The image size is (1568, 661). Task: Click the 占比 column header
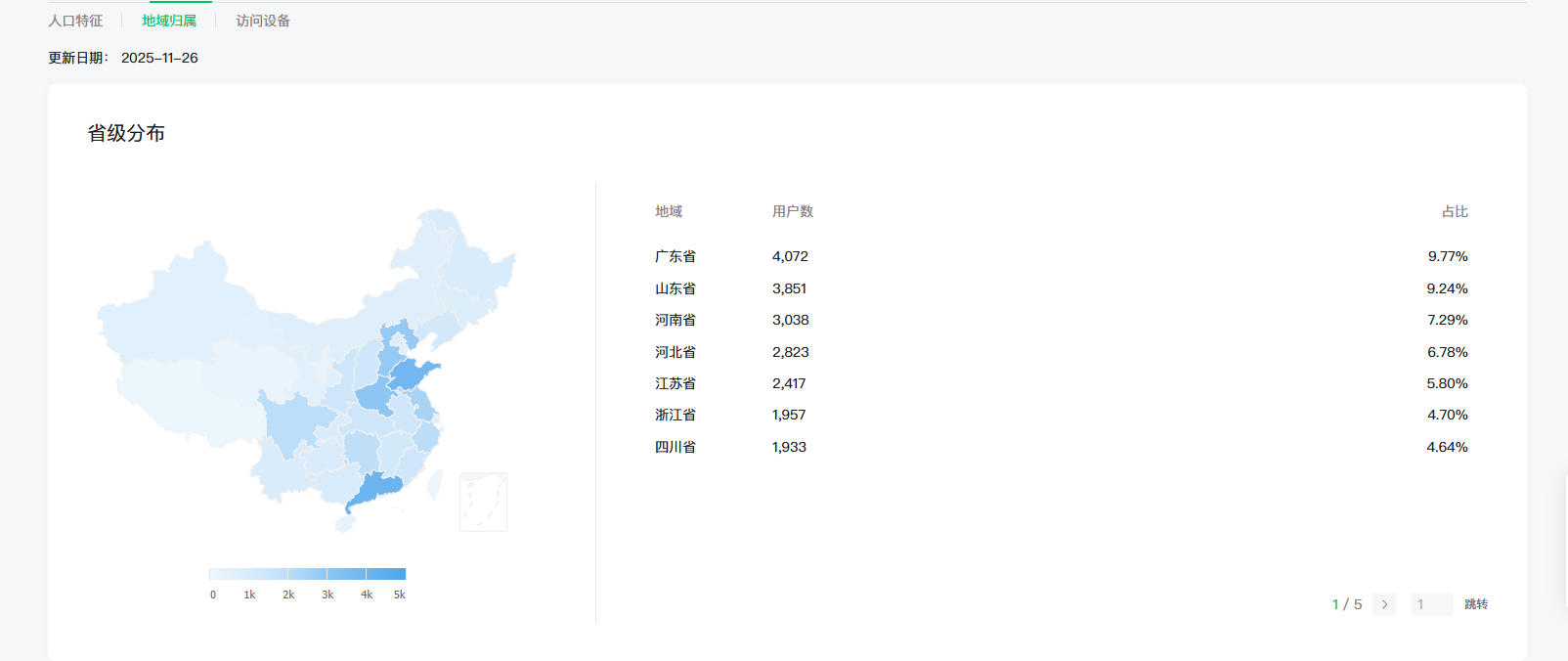[x=1455, y=211]
